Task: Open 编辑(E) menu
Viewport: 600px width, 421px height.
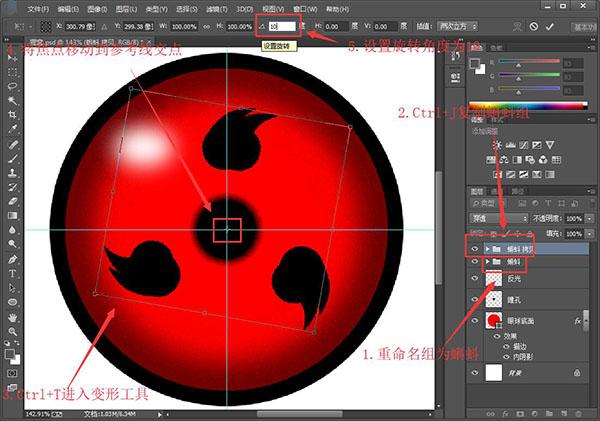Action: click(68, 9)
